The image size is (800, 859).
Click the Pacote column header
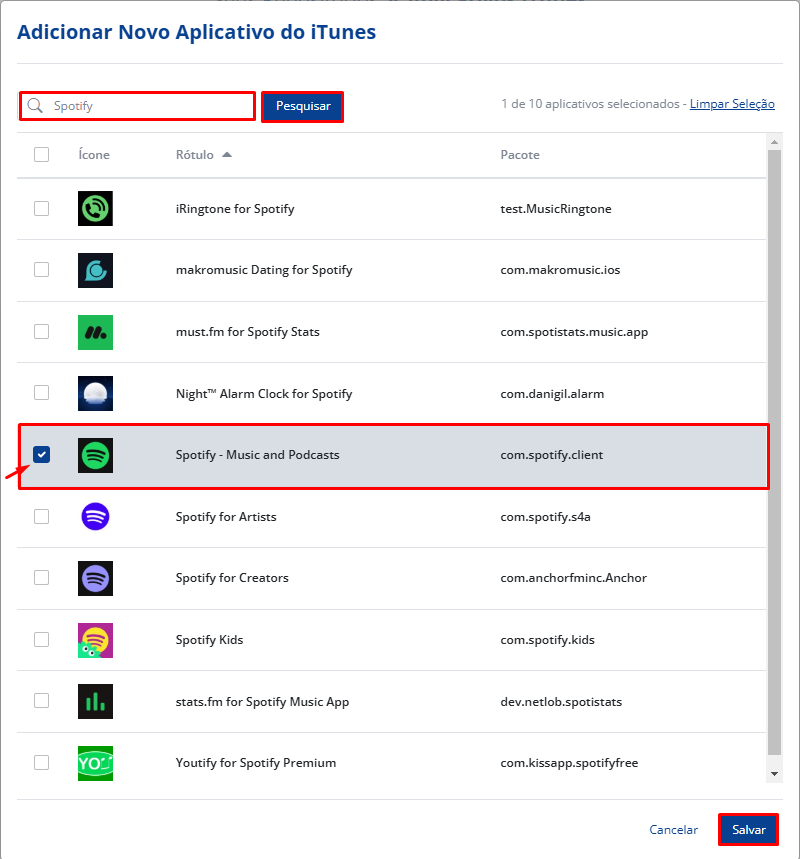click(520, 155)
